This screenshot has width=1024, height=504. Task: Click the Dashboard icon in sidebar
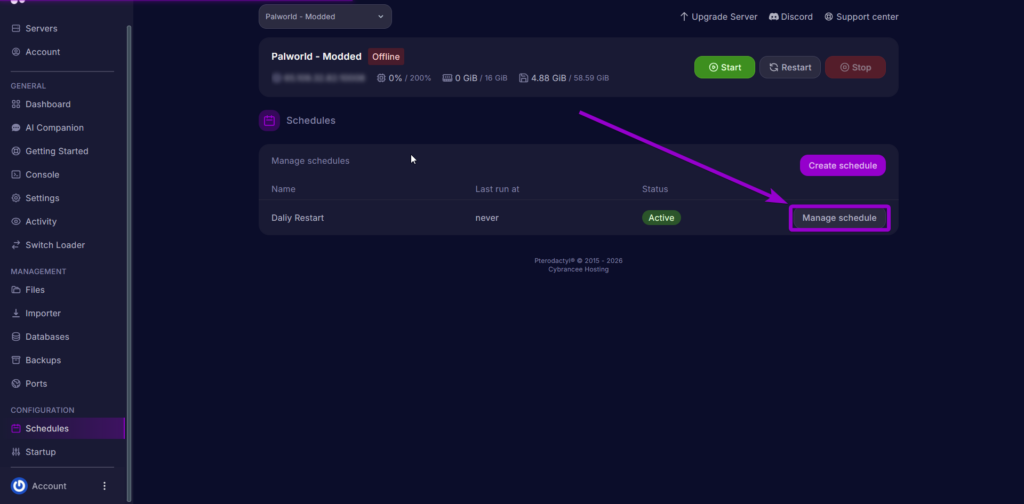[x=16, y=104]
